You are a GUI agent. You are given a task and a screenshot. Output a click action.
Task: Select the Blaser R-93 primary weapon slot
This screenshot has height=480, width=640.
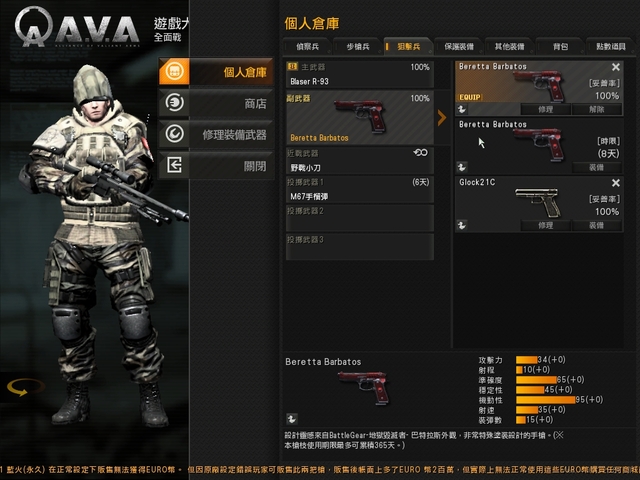click(x=360, y=74)
